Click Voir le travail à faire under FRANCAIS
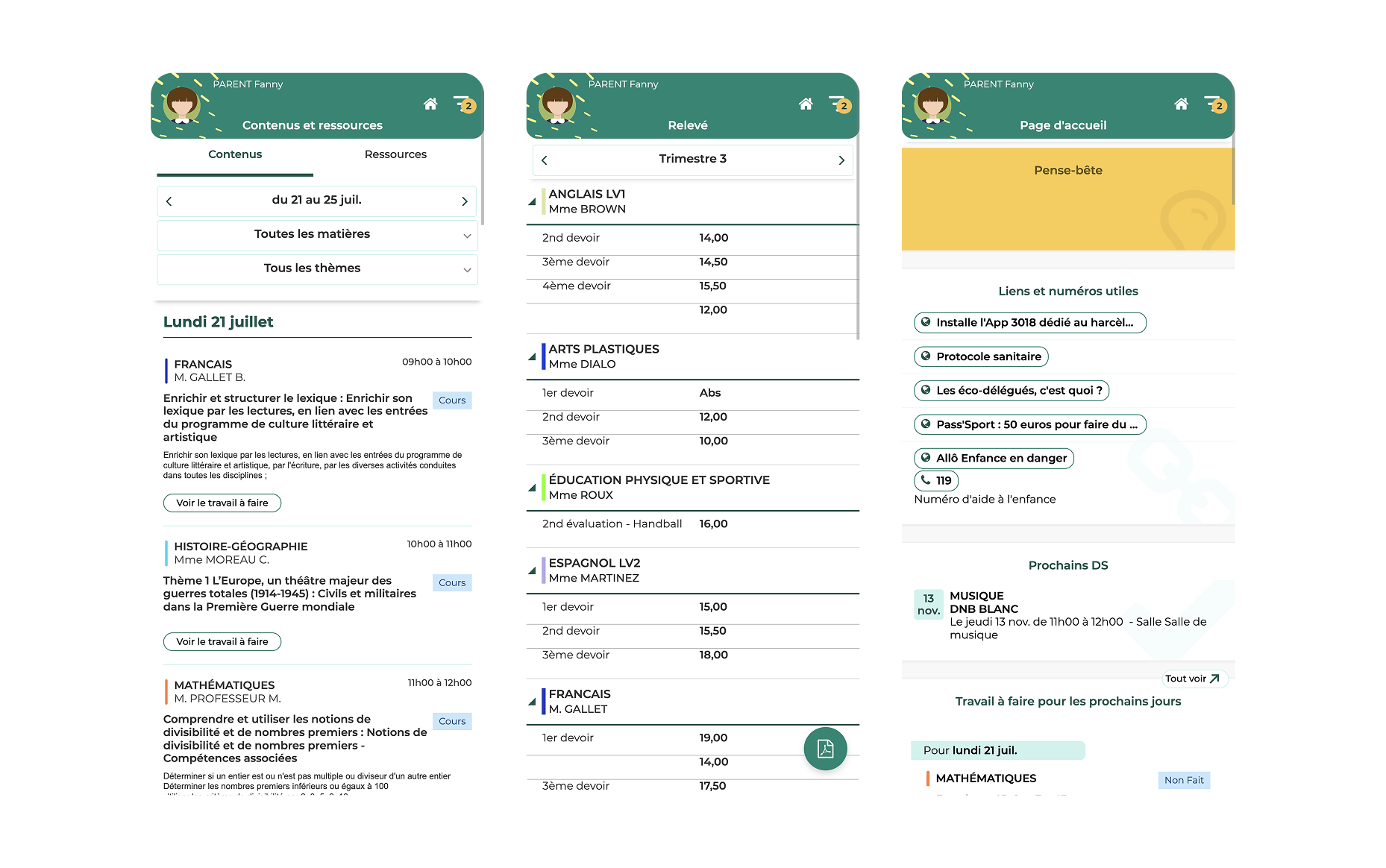Image resolution: width=1386 pixels, height=868 pixels. [x=222, y=503]
